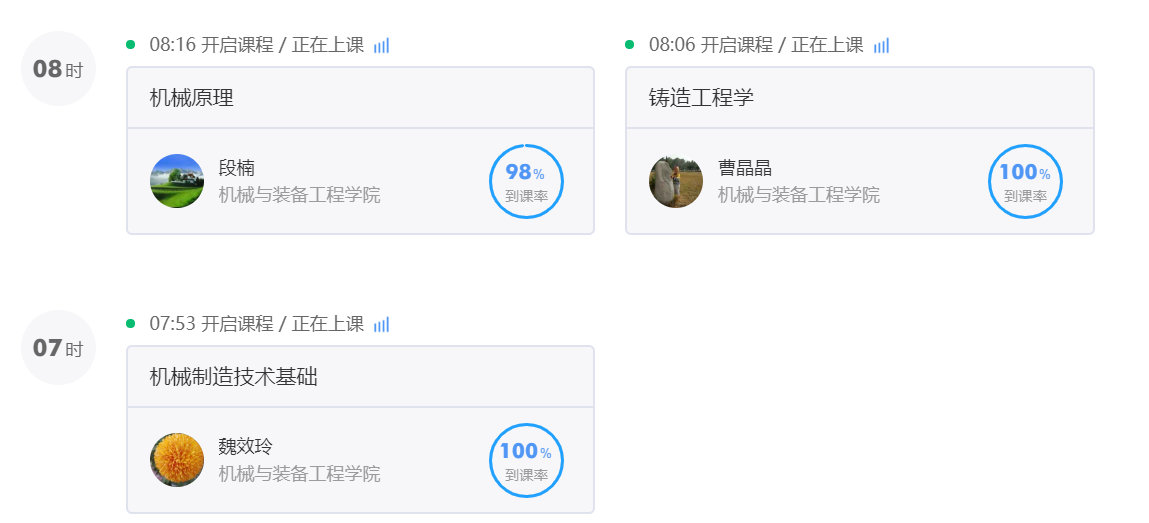Click 曹晶晶's avatar photo
This screenshot has width=1149, height=523.
pyautogui.click(x=676, y=181)
